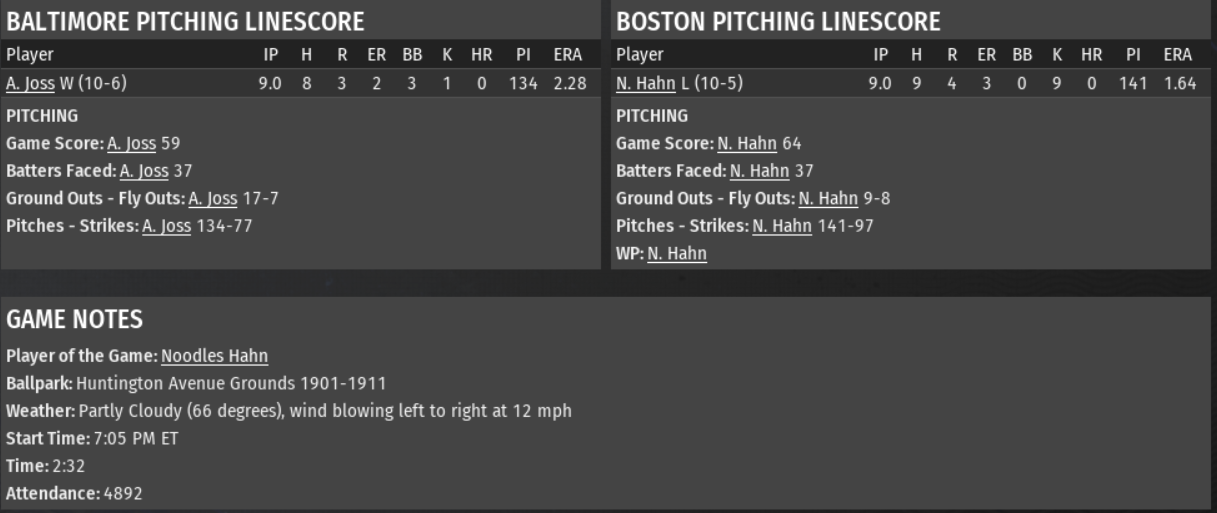Click the Baltimore Pitching Linescore heading
Screen dimensions: 1217x513
click(185, 21)
